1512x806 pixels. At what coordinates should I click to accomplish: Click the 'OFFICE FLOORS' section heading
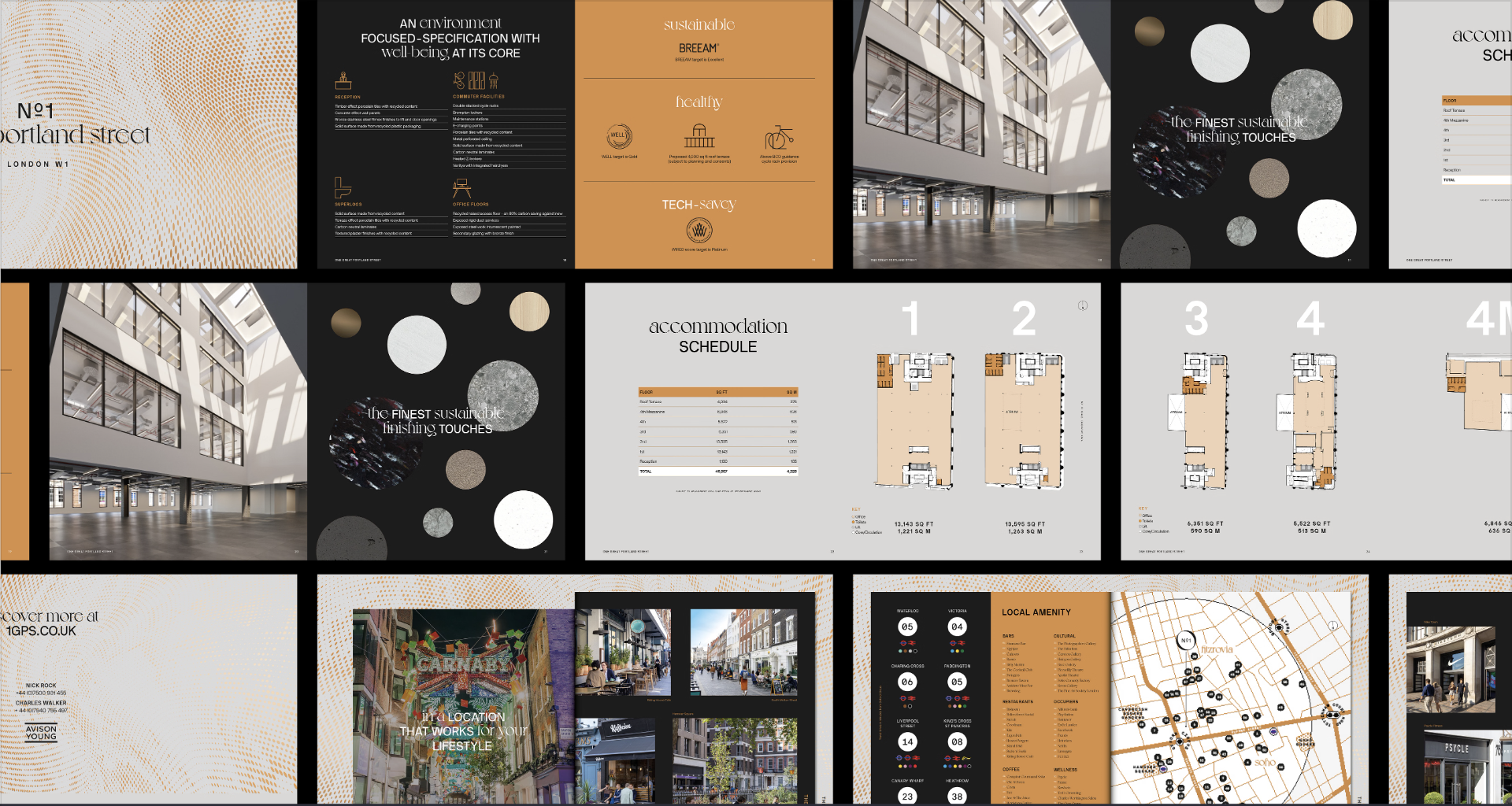point(470,205)
